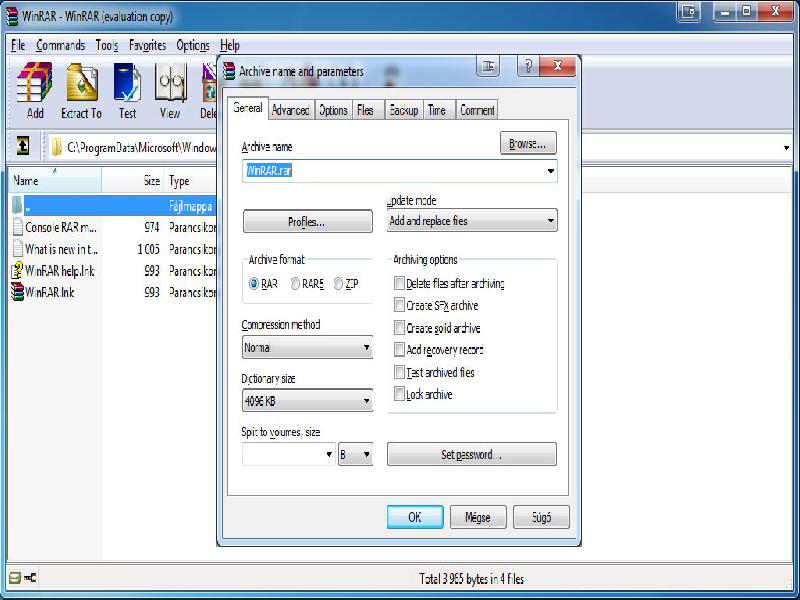Click the folder icon in address bar

click(57, 147)
